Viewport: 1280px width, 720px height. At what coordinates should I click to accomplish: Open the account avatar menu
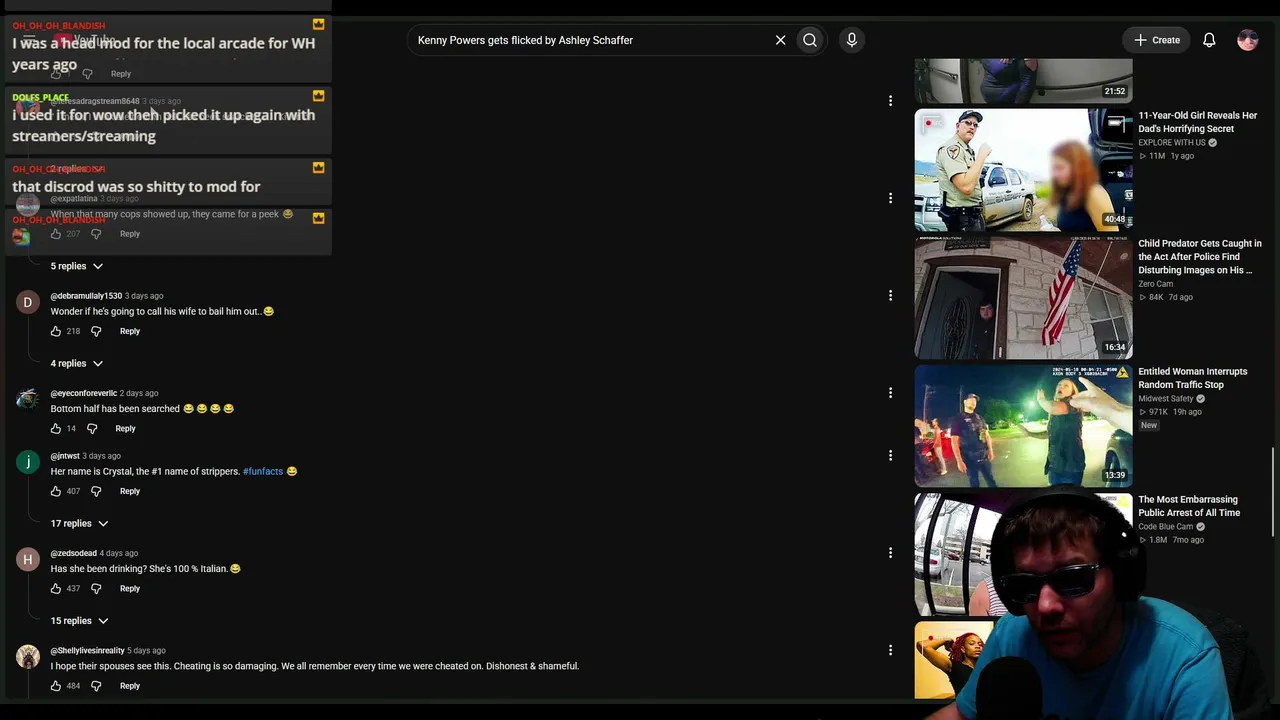(x=1247, y=40)
